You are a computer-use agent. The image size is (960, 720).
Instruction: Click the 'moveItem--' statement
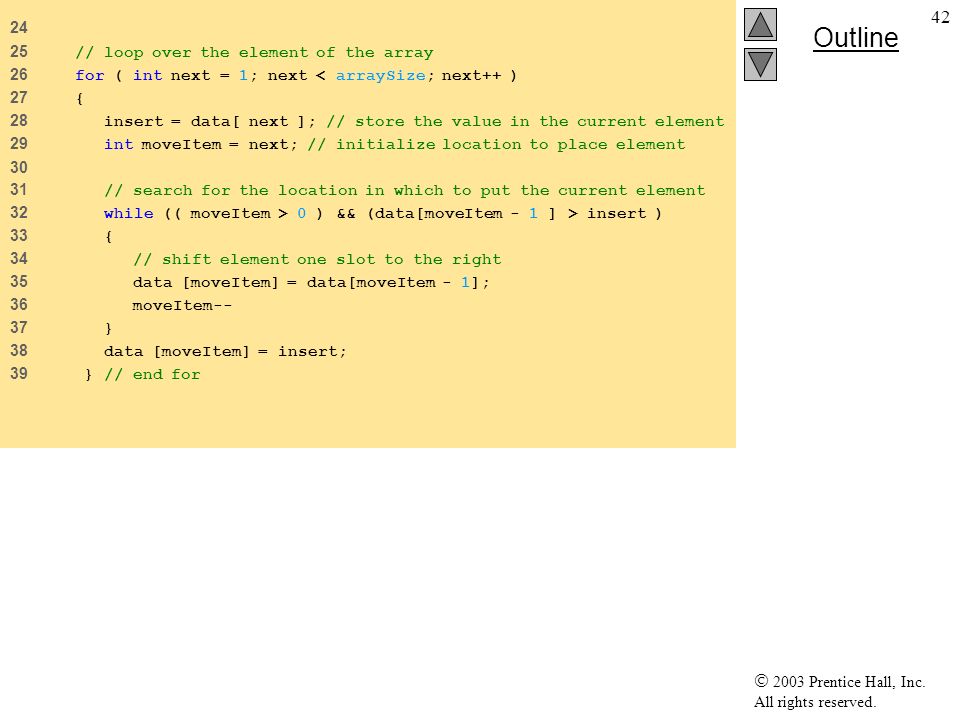click(182, 305)
